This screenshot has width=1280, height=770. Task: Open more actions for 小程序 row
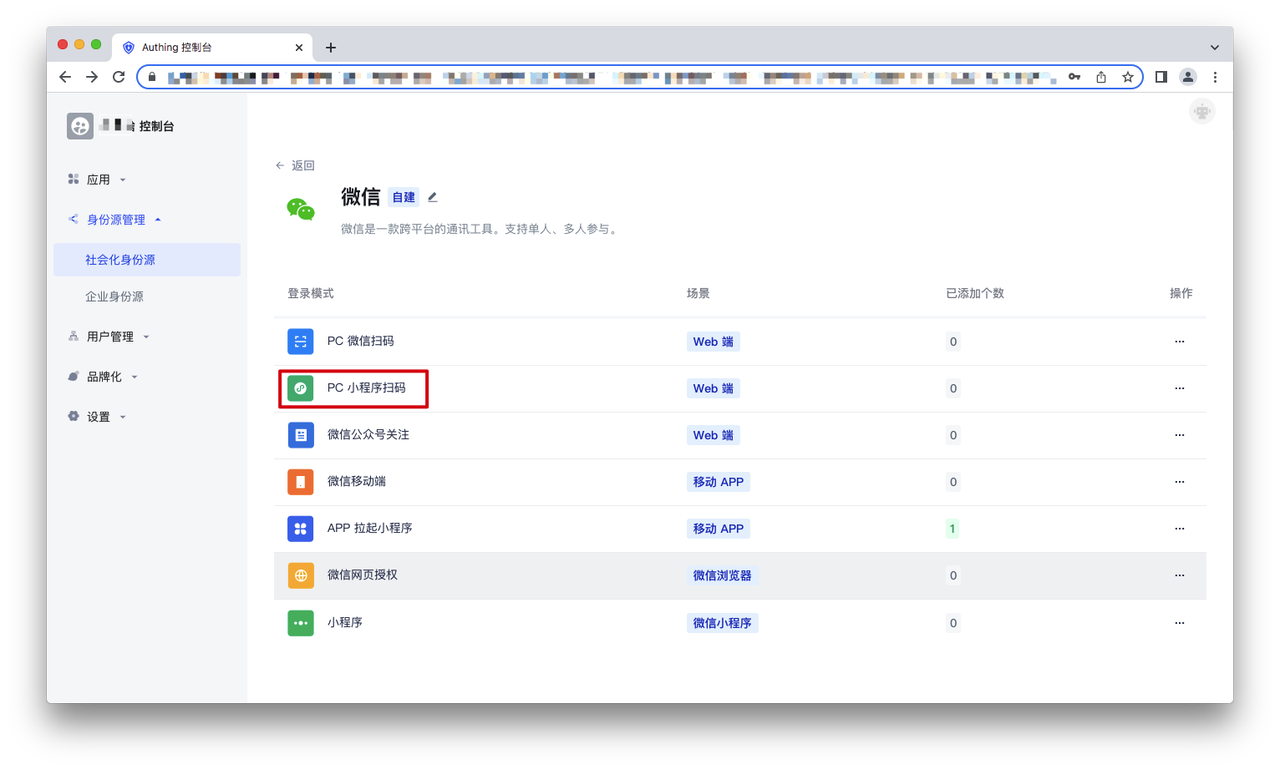(1179, 623)
